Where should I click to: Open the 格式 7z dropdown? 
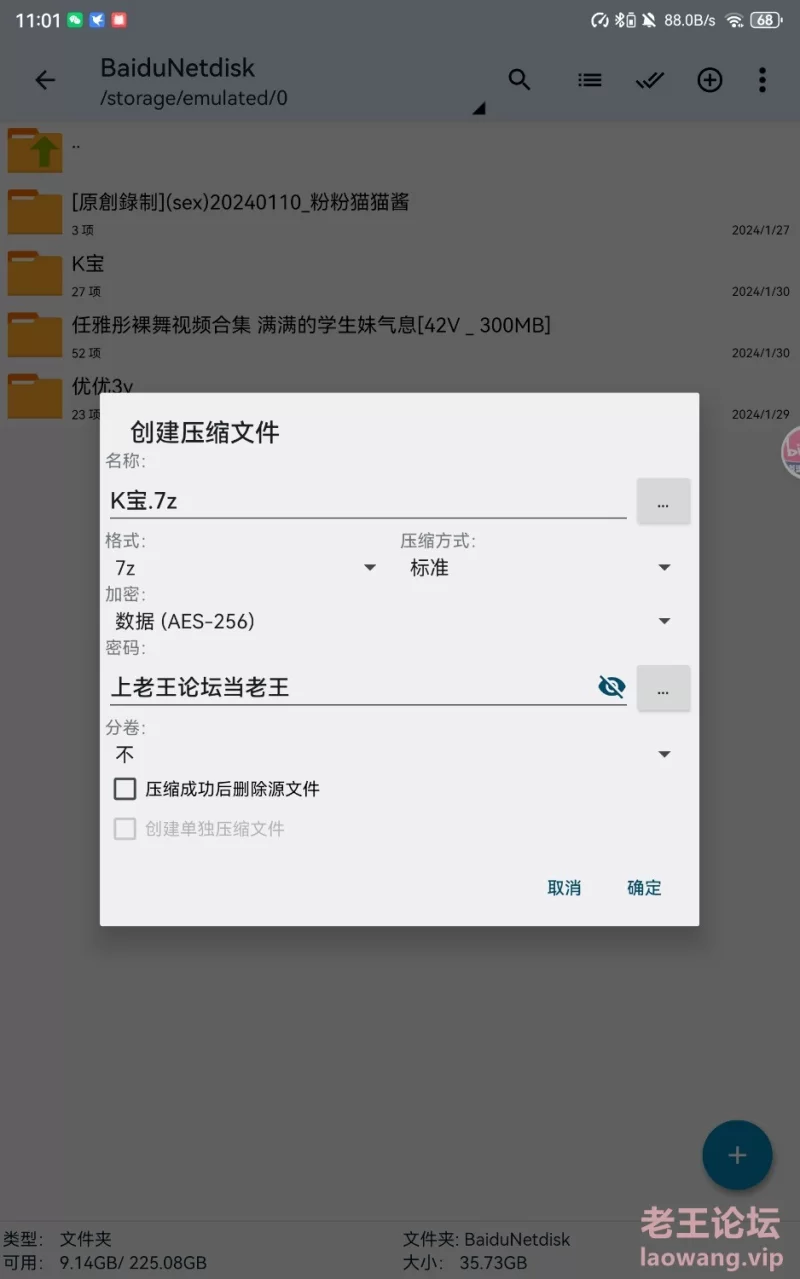245,567
